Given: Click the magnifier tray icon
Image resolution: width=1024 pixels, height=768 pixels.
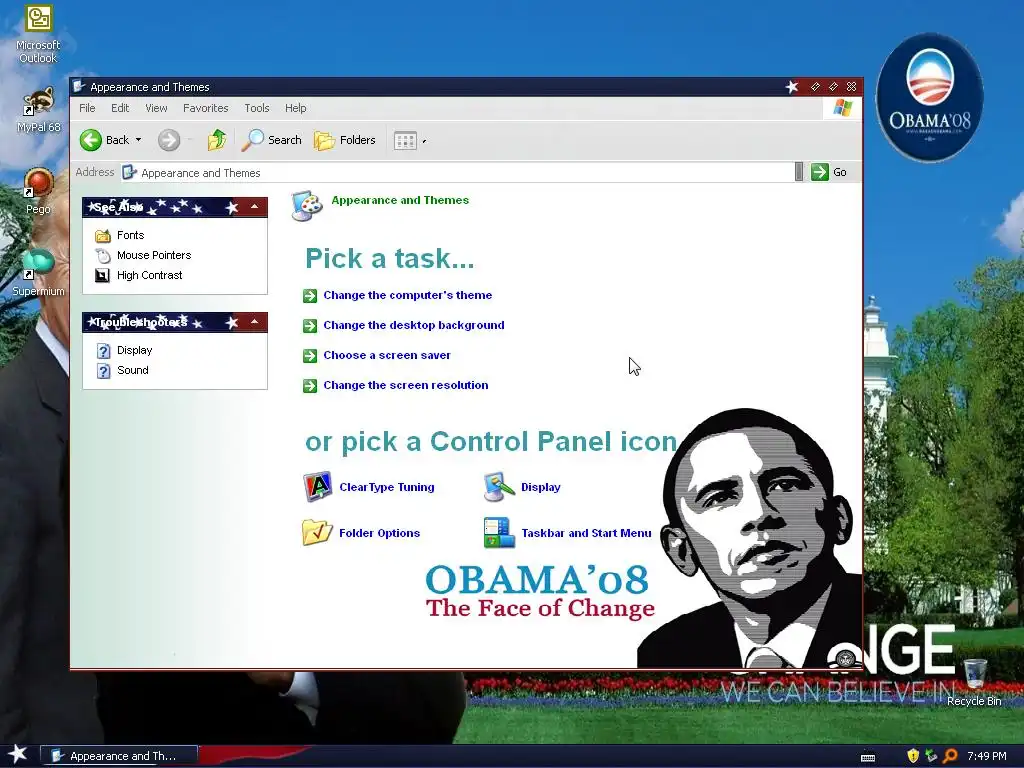Looking at the screenshot, I should pos(950,756).
